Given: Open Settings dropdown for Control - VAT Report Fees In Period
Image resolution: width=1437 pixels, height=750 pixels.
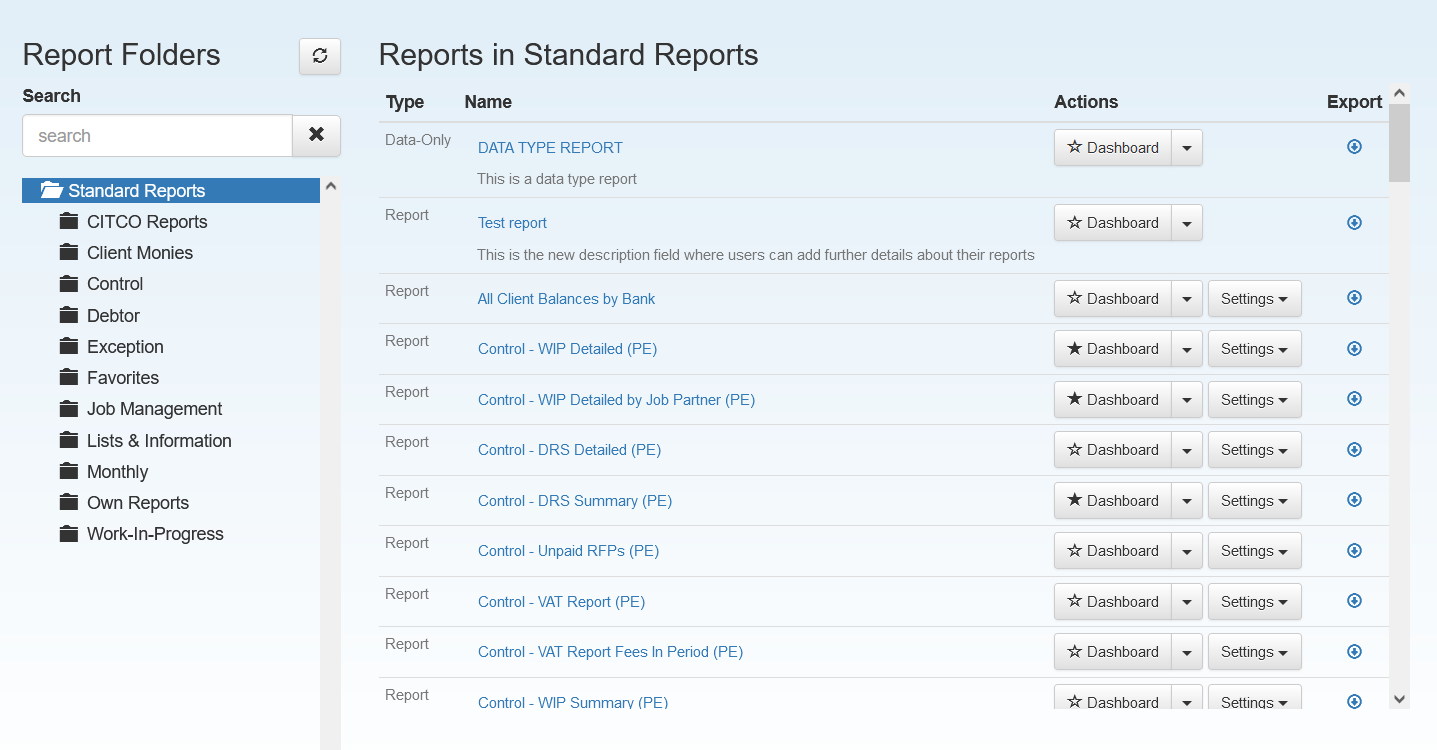Looking at the screenshot, I should (1254, 651).
